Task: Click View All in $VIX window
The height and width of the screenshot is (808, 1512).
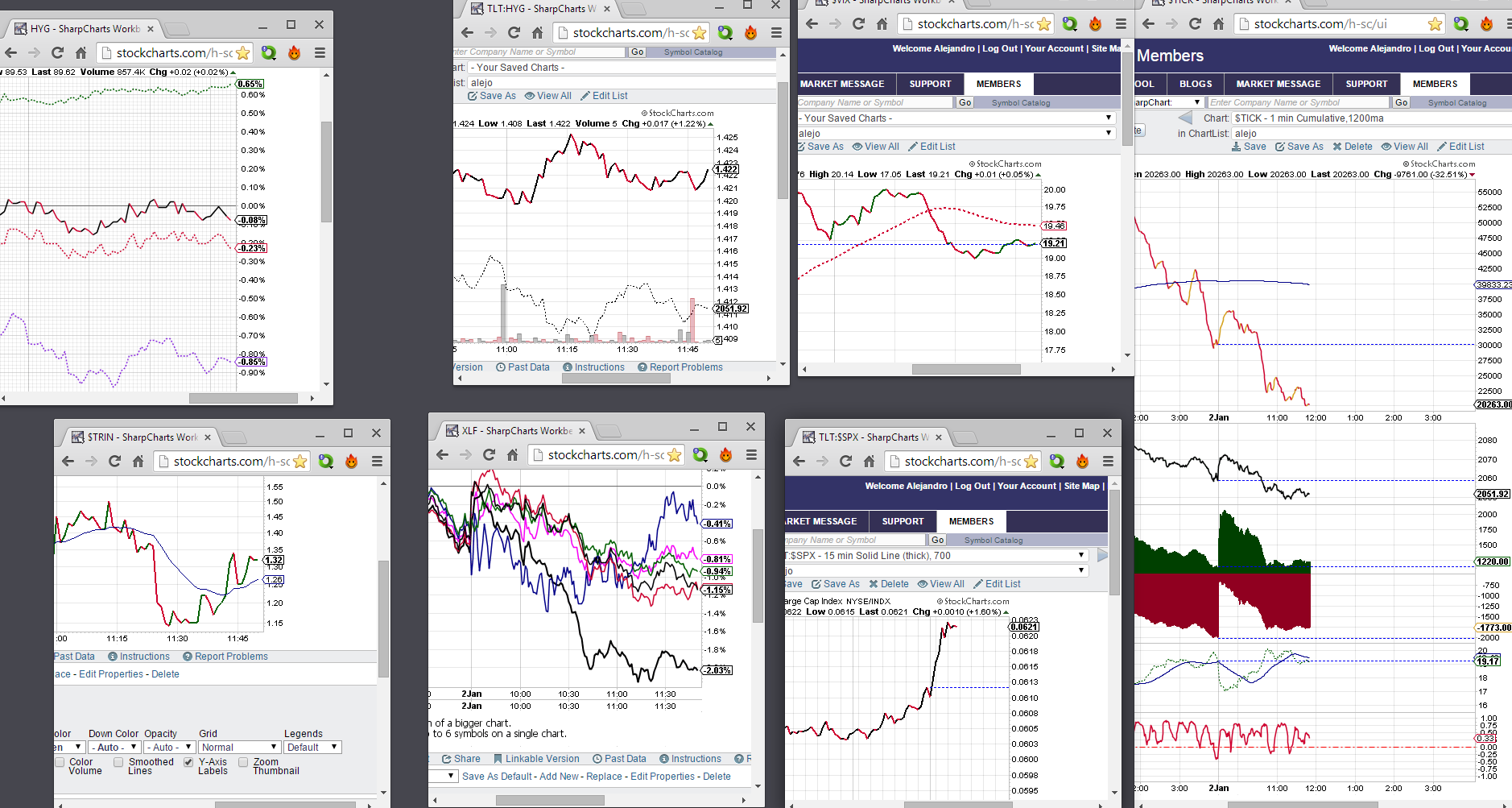Action: click(x=876, y=147)
